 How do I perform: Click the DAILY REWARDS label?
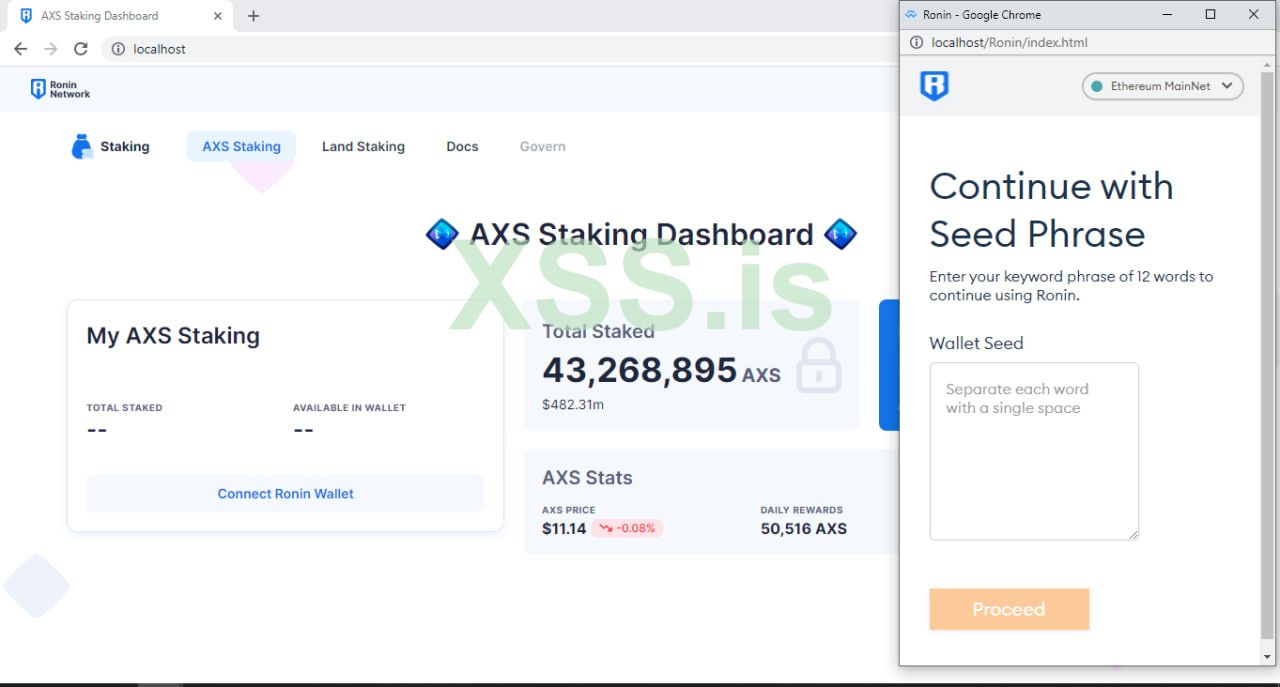click(801, 510)
